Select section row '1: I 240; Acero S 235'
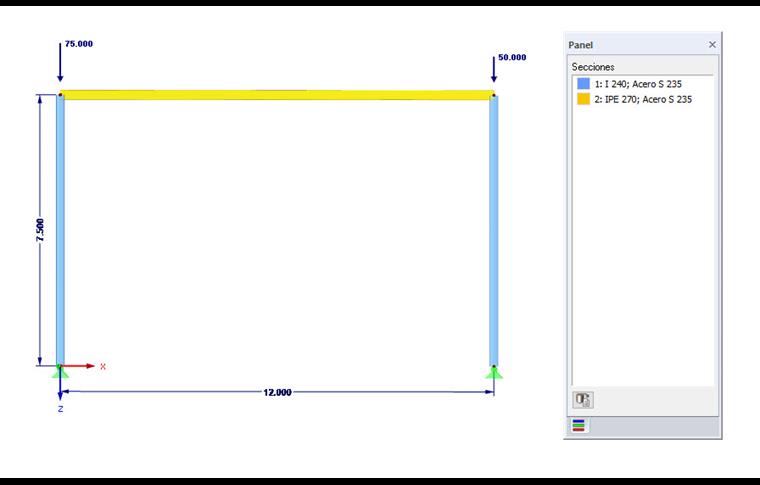760x485 pixels. (x=638, y=84)
